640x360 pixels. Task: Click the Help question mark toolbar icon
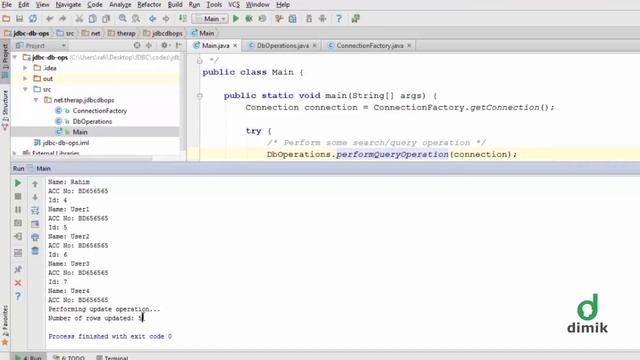(x=339, y=19)
